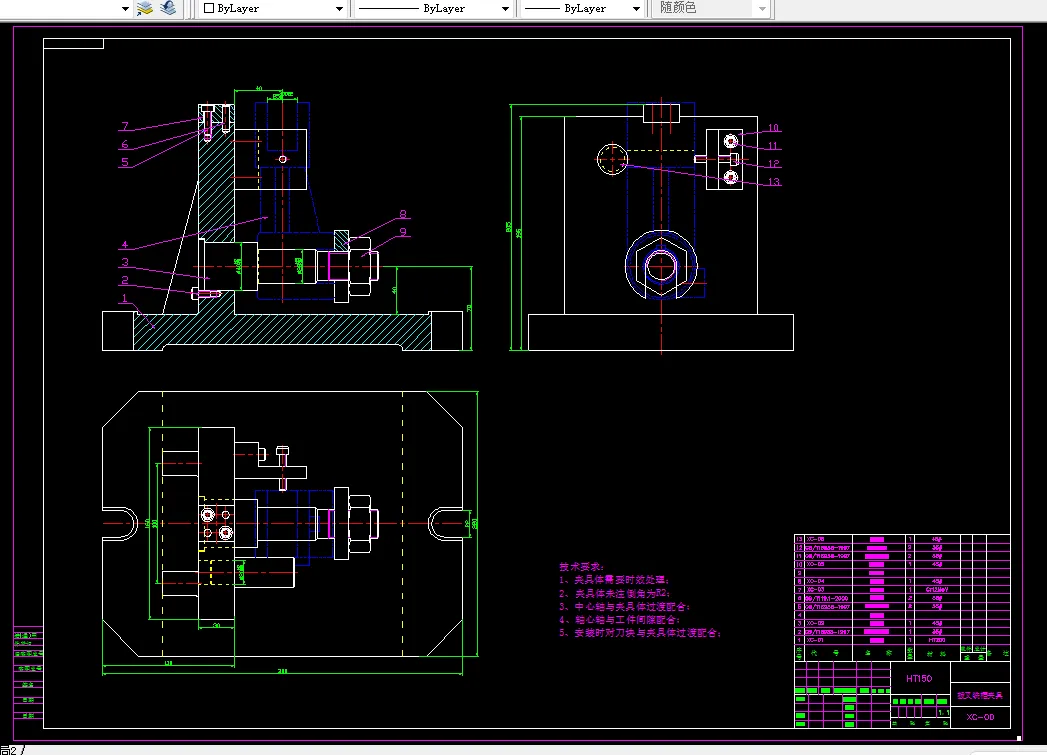The width and height of the screenshot is (1047, 755).
Task: Select part balloon number 4 label
Action: point(125,245)
